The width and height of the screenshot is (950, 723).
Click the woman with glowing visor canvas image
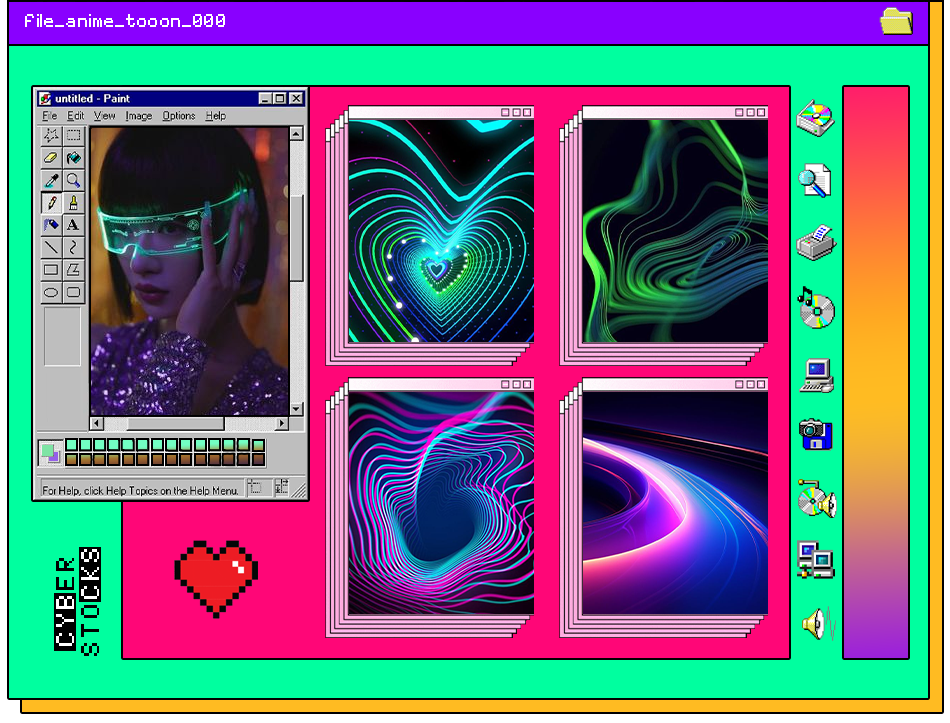click(190, 271)
